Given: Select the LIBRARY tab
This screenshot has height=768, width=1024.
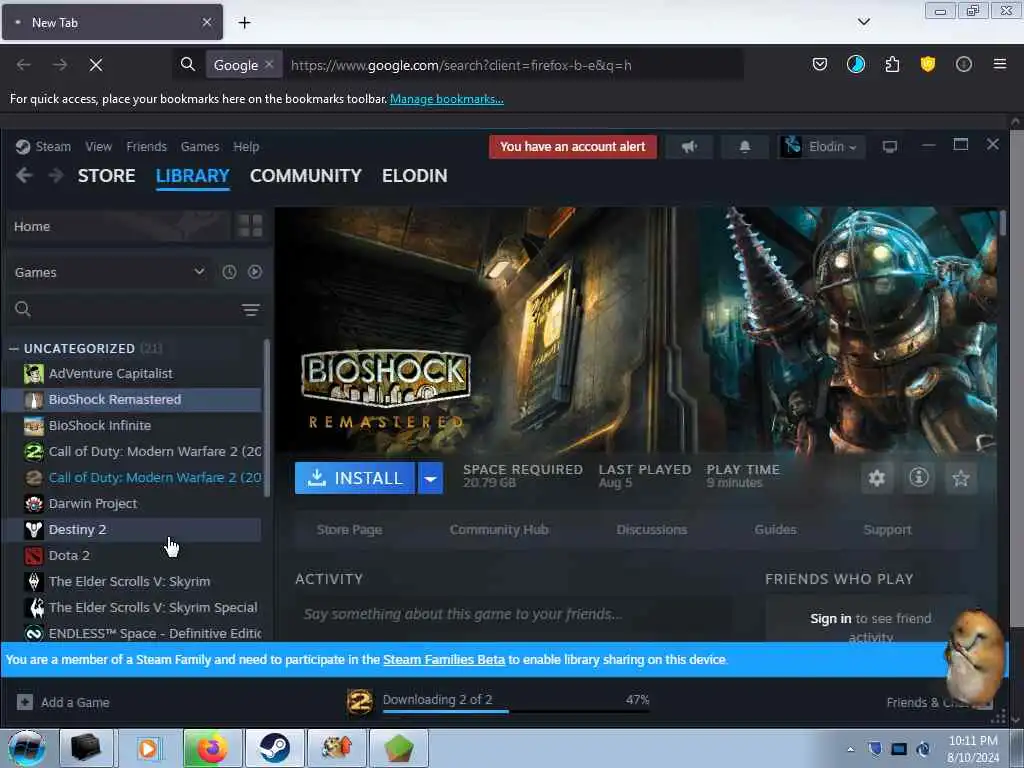Looking at the screenshot, I should (193, 176).
